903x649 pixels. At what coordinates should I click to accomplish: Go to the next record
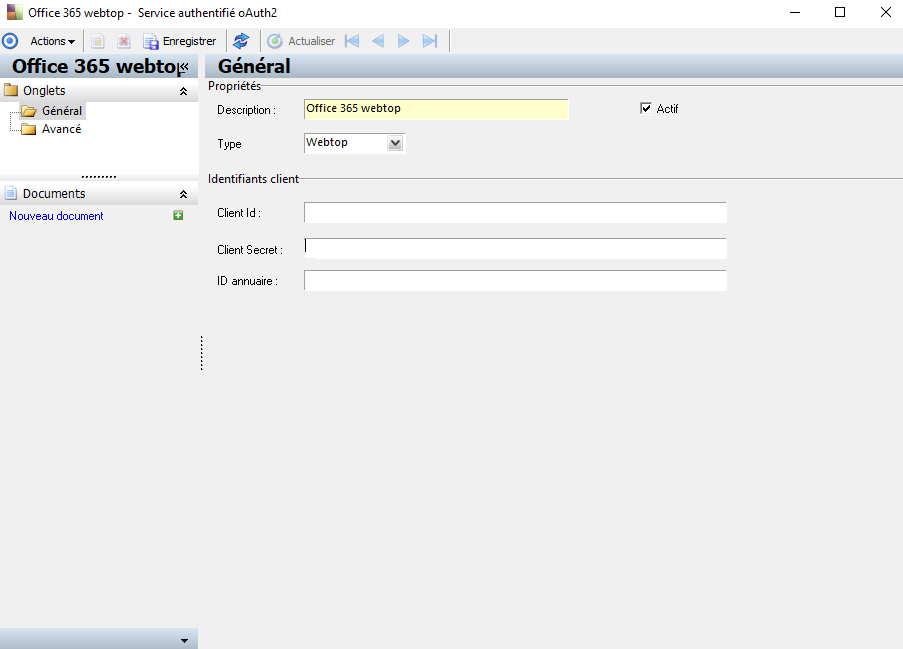point(404,41)
